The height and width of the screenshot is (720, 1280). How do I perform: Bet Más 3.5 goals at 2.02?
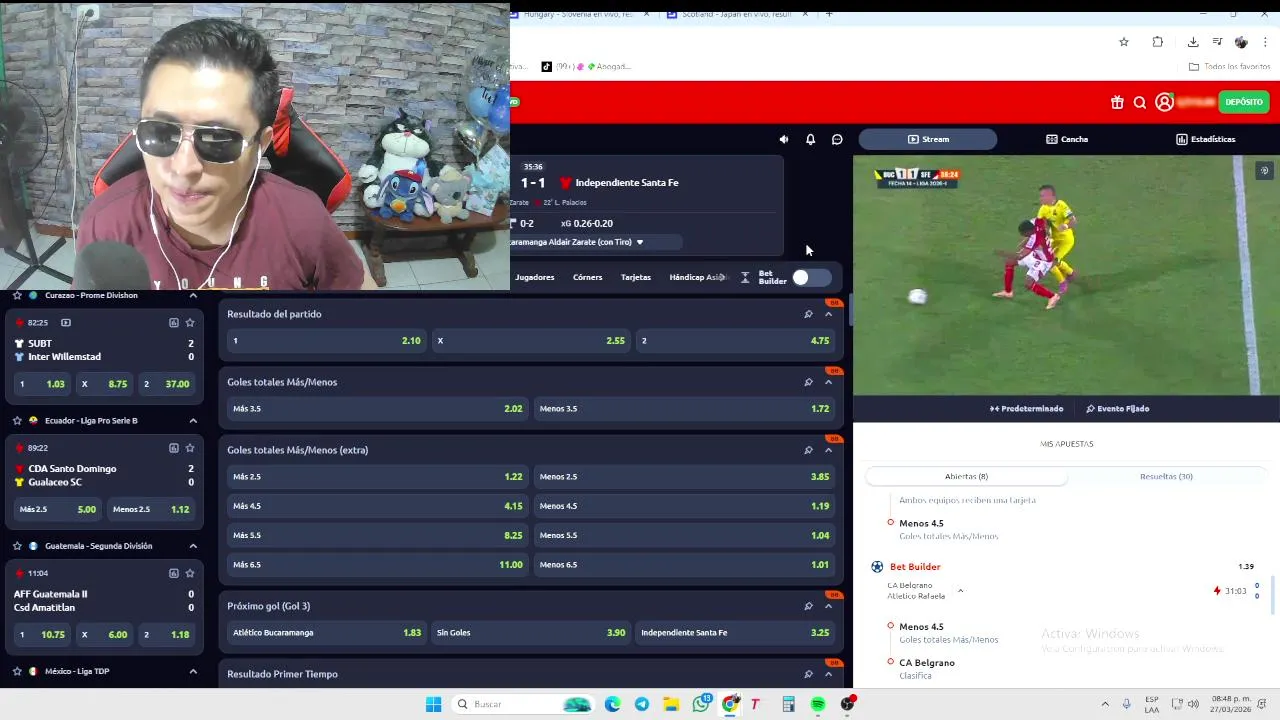[377, 409]
